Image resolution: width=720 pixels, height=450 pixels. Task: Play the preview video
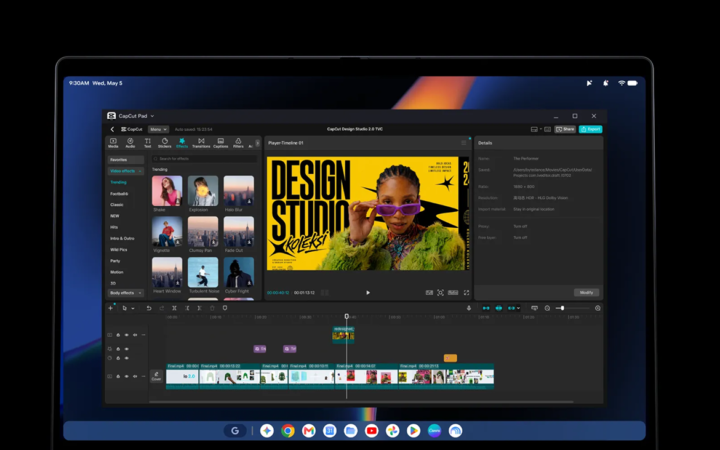[x=368, y=292]
